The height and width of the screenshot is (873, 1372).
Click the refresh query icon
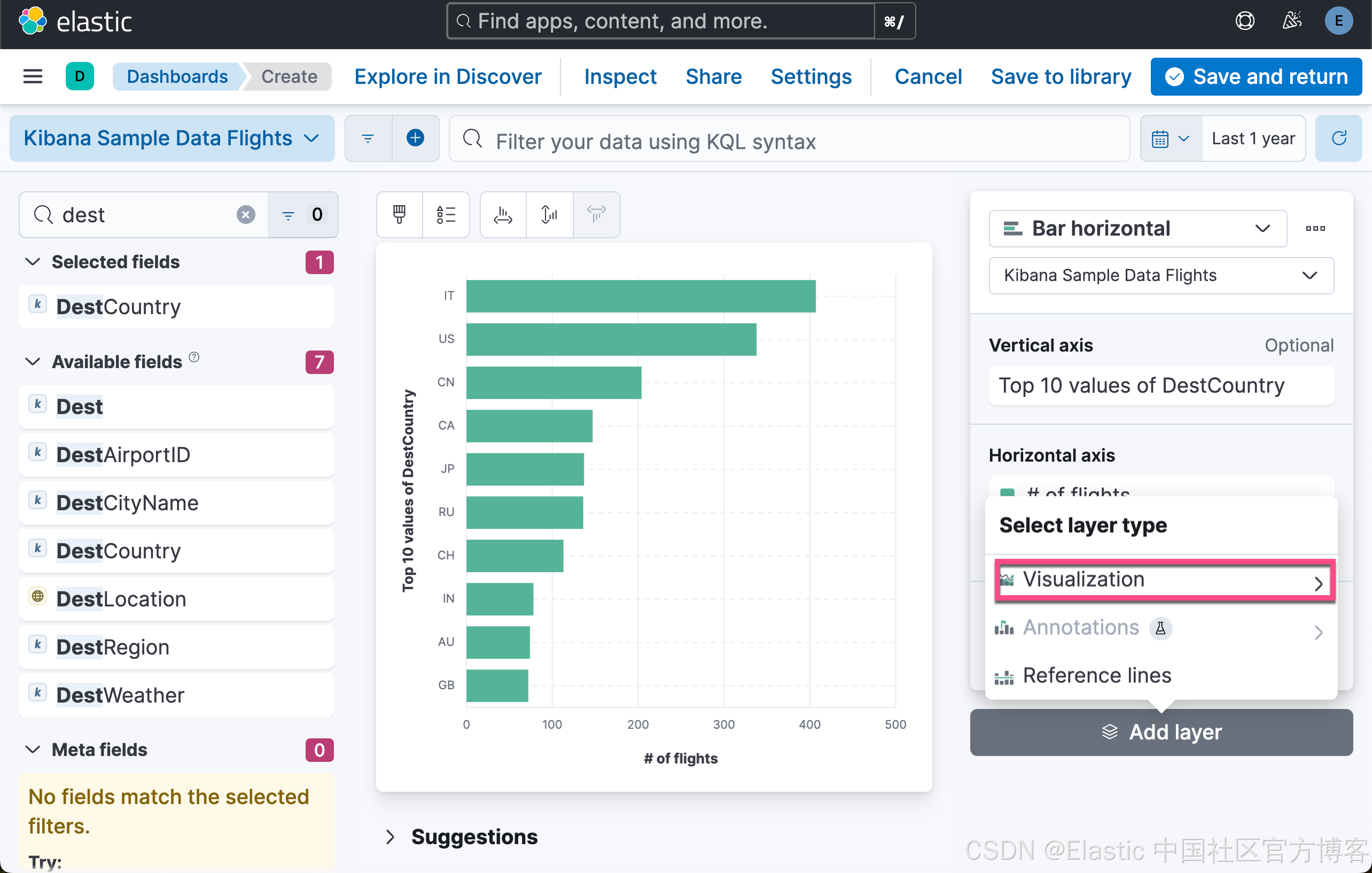pos(1338,138)
